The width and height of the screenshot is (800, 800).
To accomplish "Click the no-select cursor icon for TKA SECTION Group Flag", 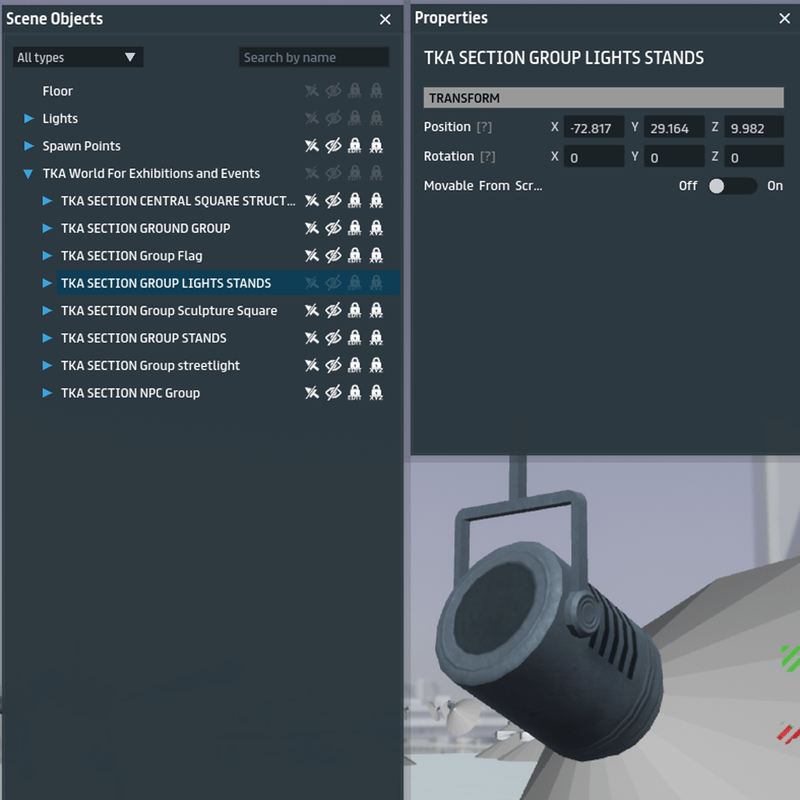I will click(x=312, y=256).
